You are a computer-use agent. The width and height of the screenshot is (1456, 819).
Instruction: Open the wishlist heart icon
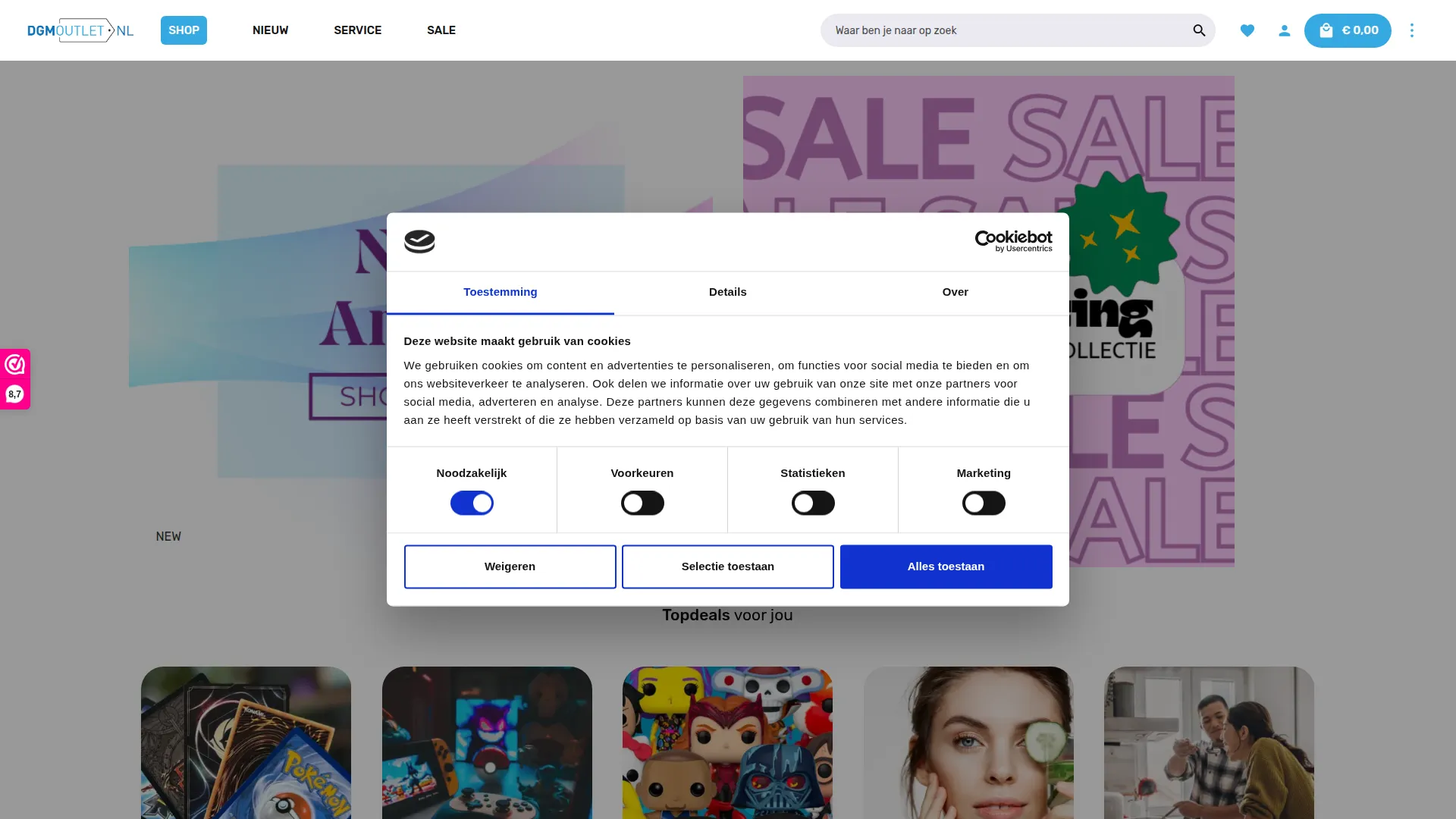(x=1247, y=30)
